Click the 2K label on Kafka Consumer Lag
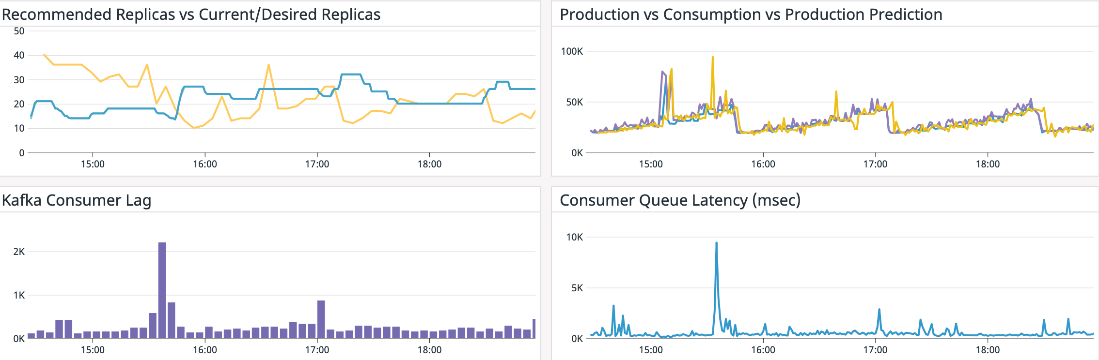 pyautogui.click(x=19, y=251)
